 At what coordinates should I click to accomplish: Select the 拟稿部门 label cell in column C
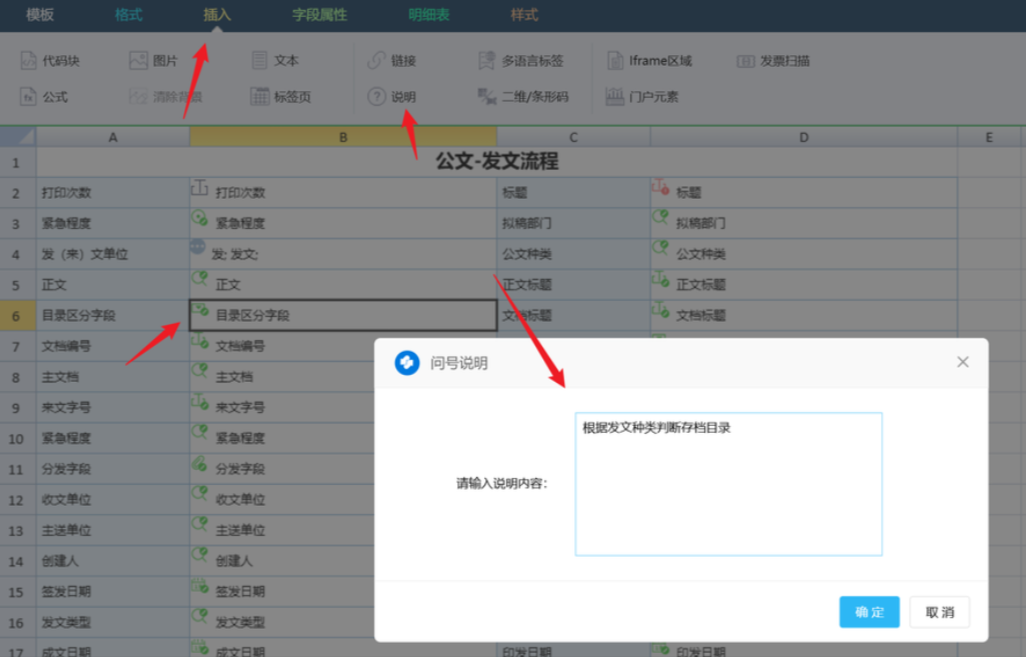[573, 223]
